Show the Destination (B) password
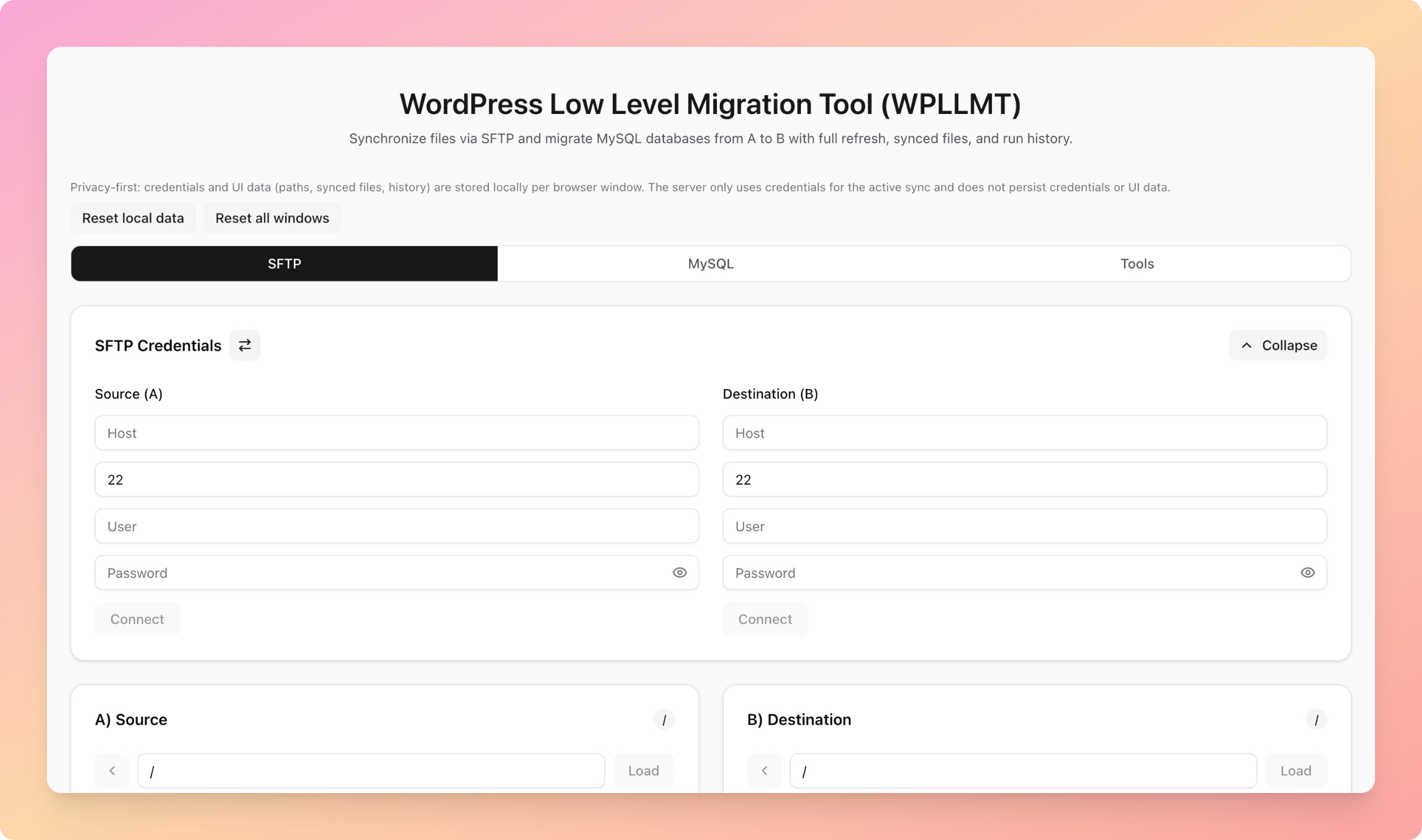The width and height of the screenshot is (1422, 840). pos(1307,573)
